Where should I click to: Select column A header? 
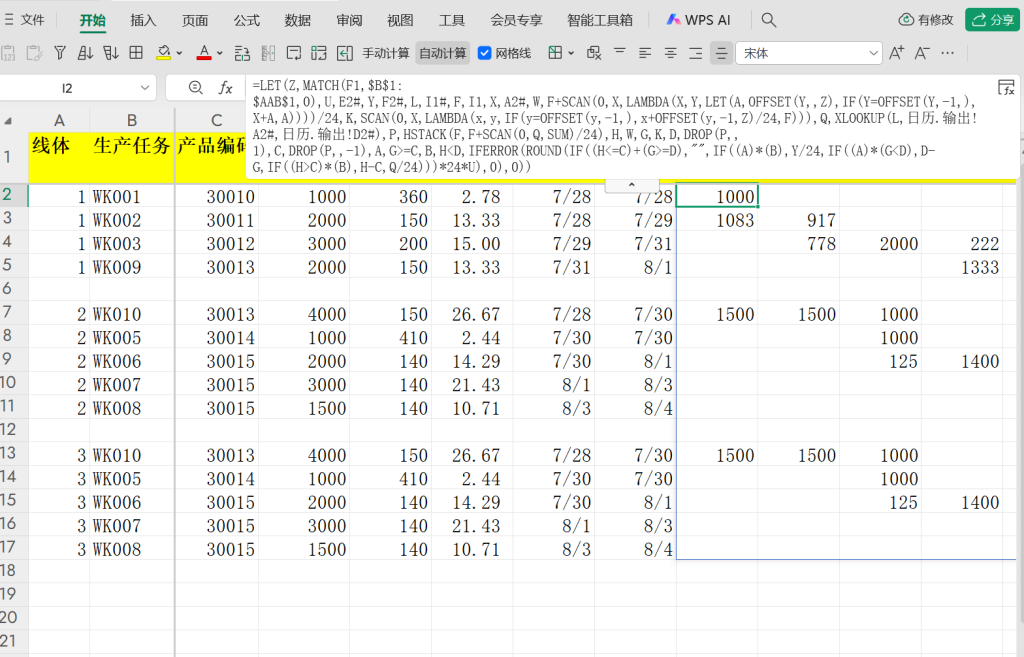tap(59, 120)
